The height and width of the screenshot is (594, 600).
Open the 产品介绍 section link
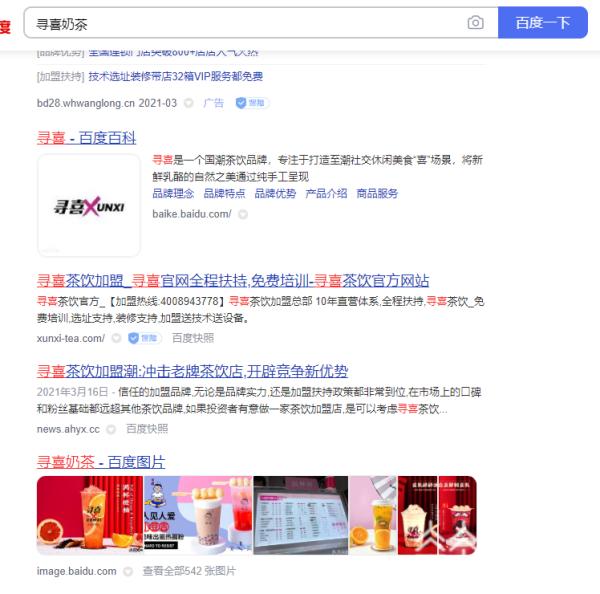(x=326, y=193)
